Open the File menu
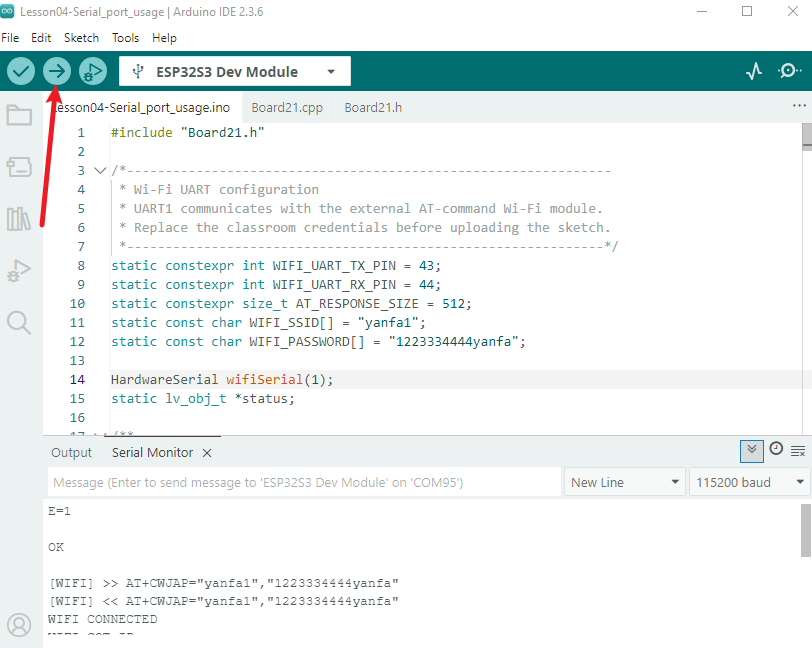Image resolution: width=812 pixels, height=648 pixels. [10, 38]
